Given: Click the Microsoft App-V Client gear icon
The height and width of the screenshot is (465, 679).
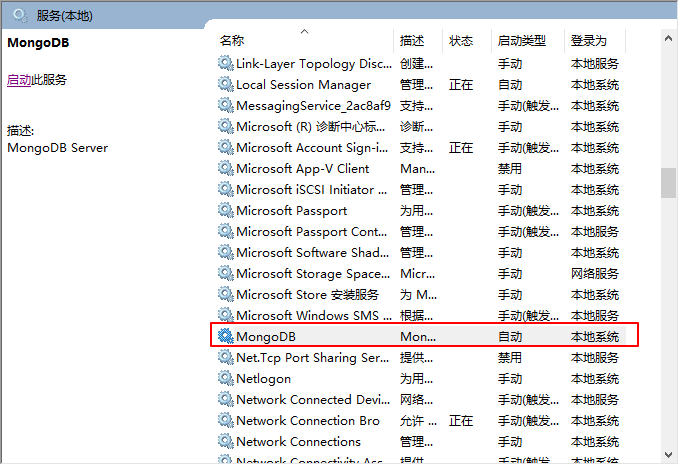Looking at the screenshot, I should 226,169.
